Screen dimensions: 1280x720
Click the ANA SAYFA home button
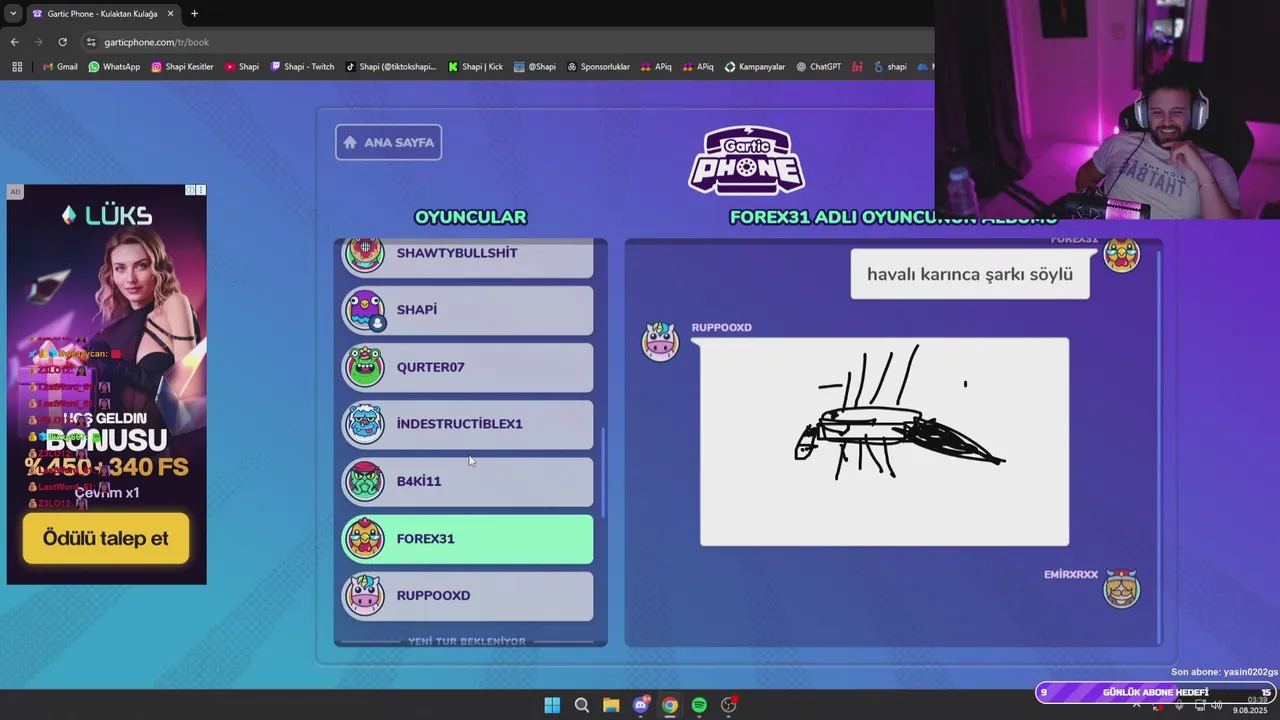pos(388,142)
